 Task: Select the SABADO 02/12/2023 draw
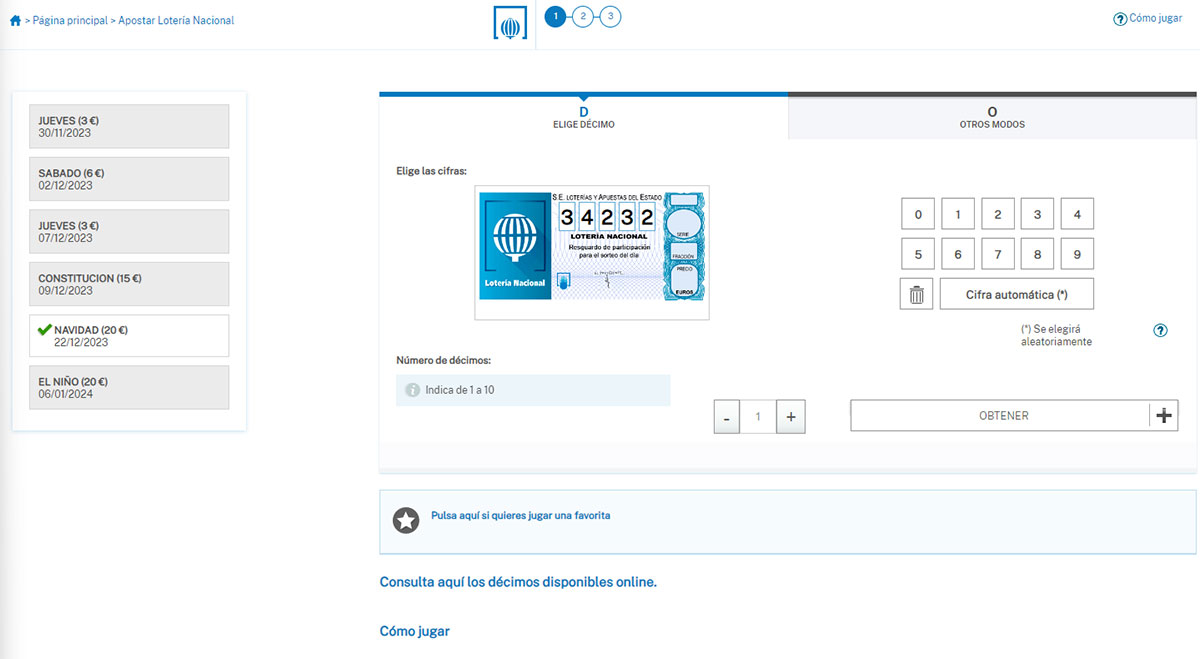point(128,179)
